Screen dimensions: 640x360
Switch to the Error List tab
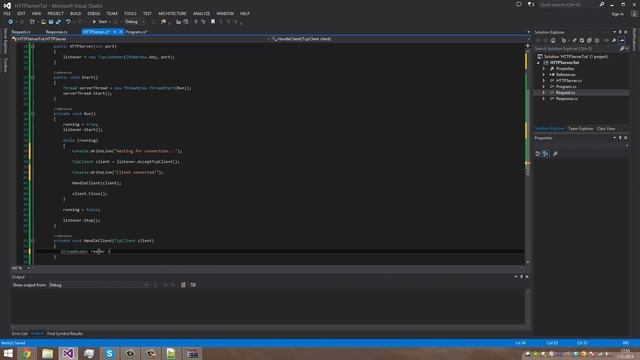tap(20, 333)
